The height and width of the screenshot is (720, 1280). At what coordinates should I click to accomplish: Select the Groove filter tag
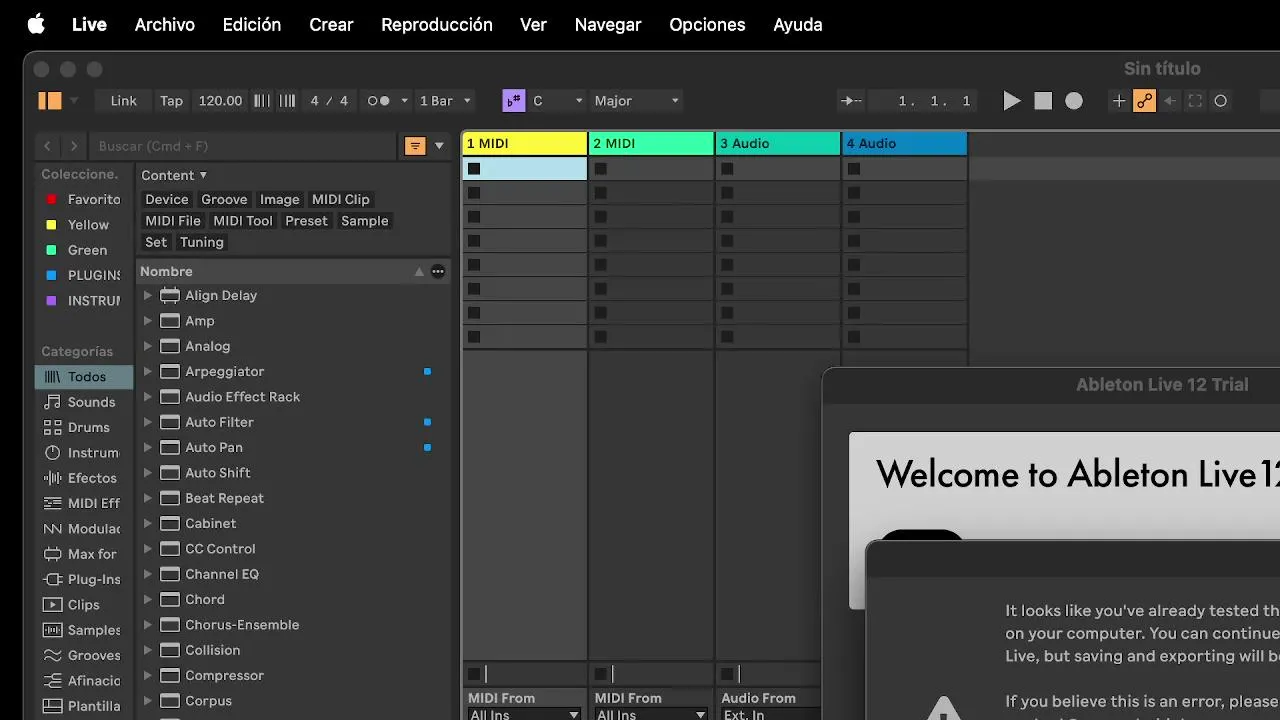click(224, 199)
